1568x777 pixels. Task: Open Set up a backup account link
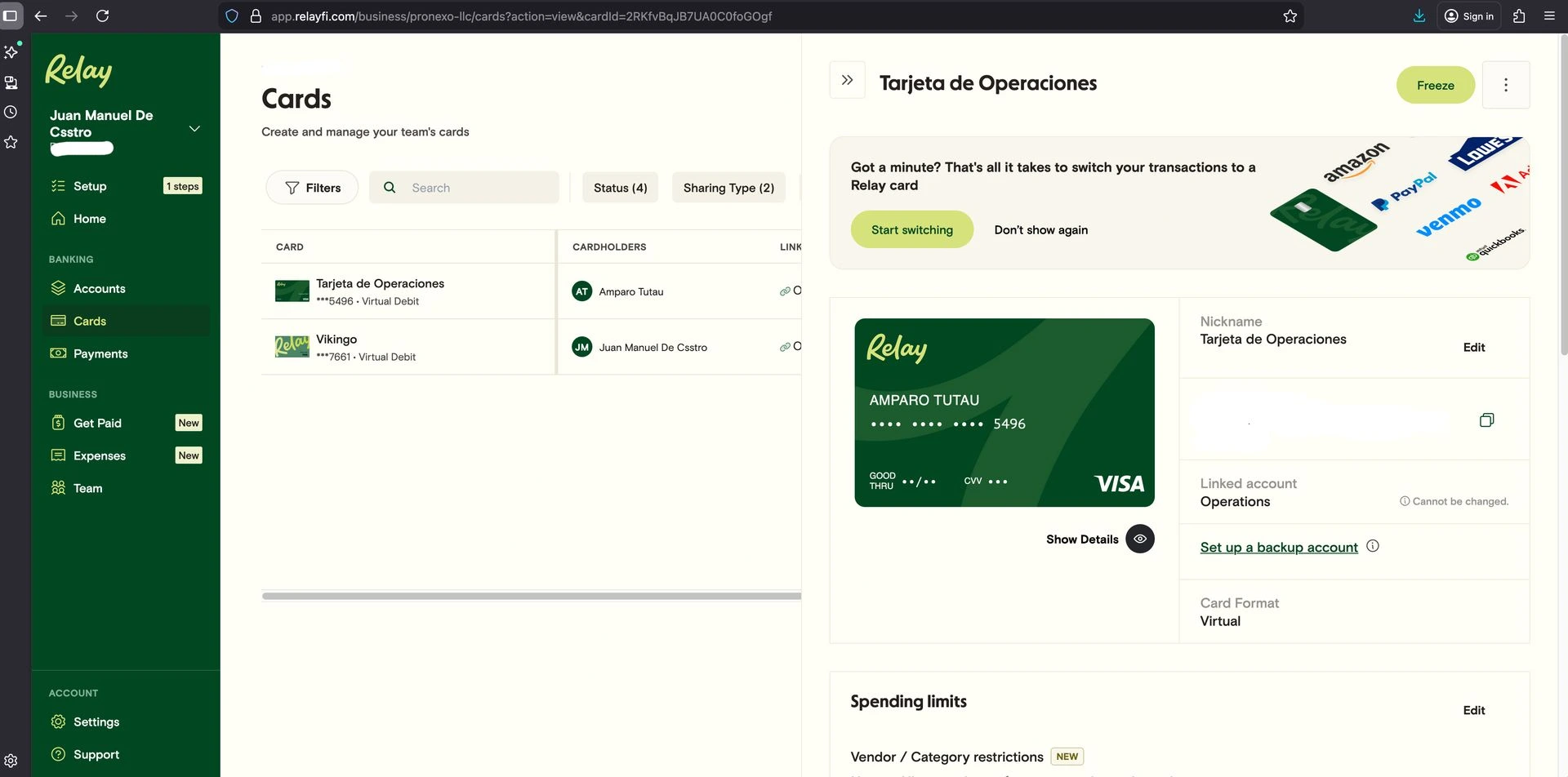[x=1278, y=548]
